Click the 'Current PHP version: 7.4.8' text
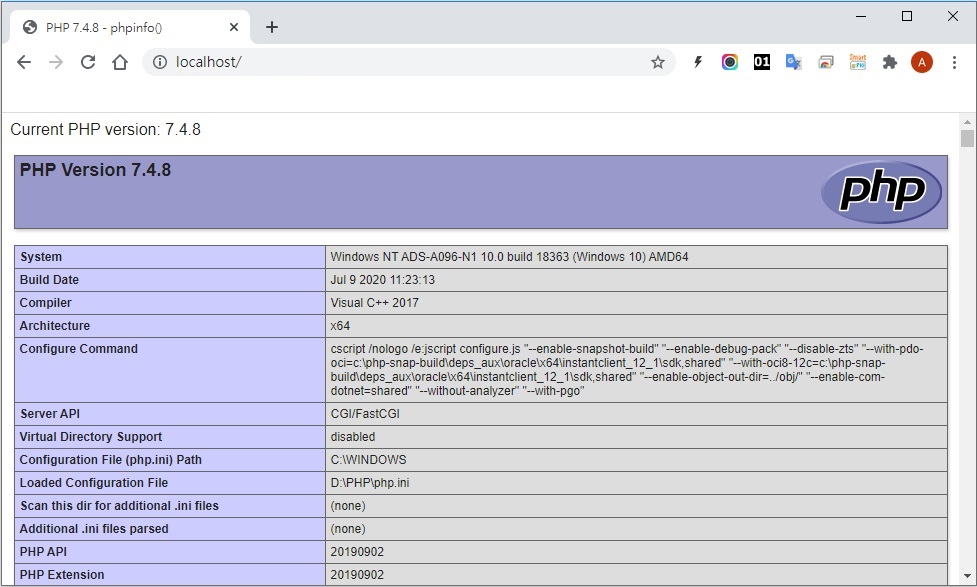The image size is (977, 587). 105,130
